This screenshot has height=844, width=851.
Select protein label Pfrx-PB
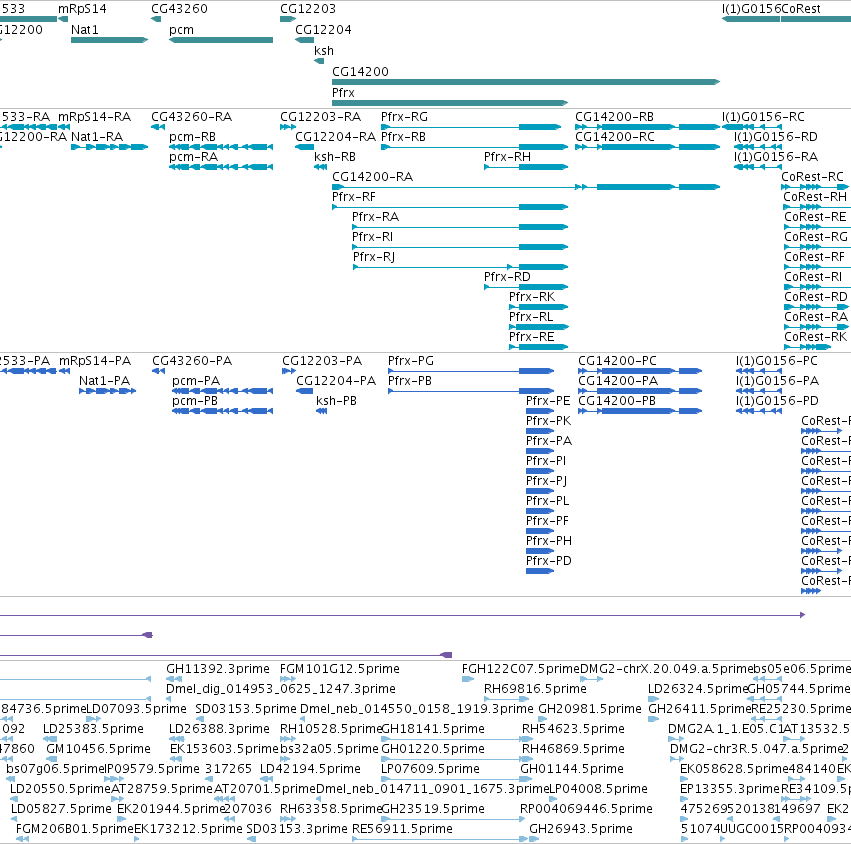(x=410, y=381)
